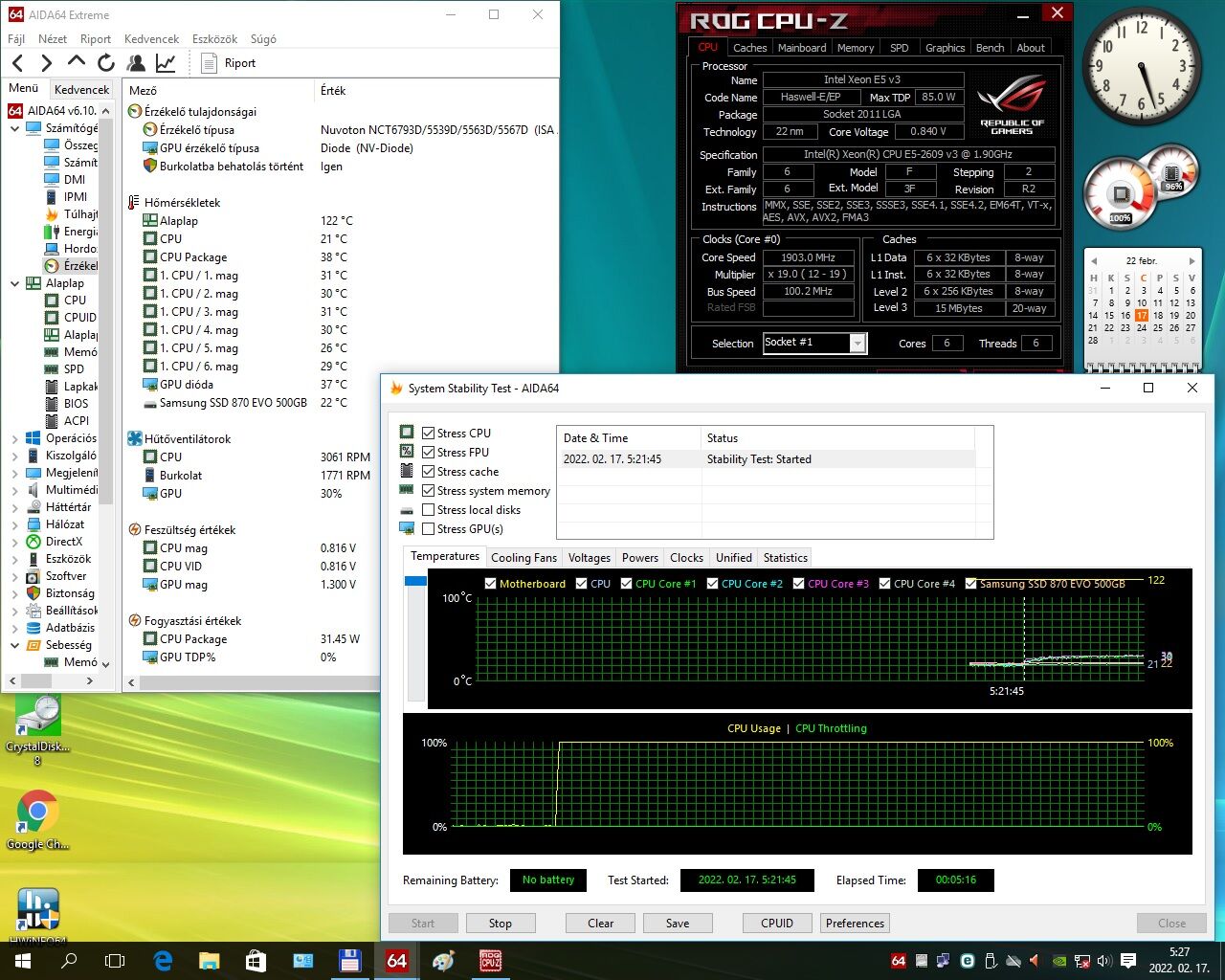Select the Érzékelő tree item

coord(72,265)
